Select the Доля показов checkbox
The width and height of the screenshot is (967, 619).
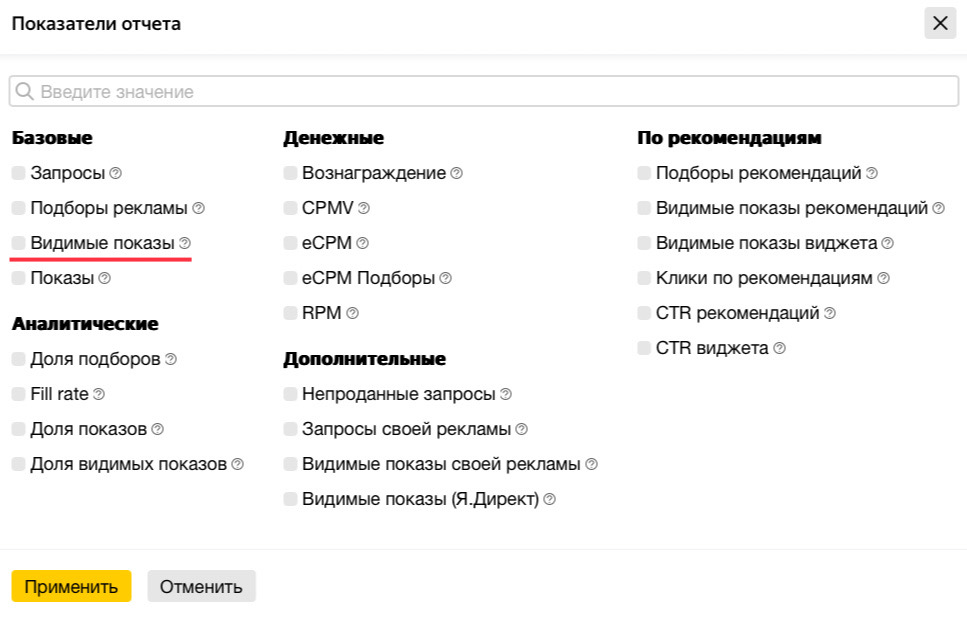point(19,429)
